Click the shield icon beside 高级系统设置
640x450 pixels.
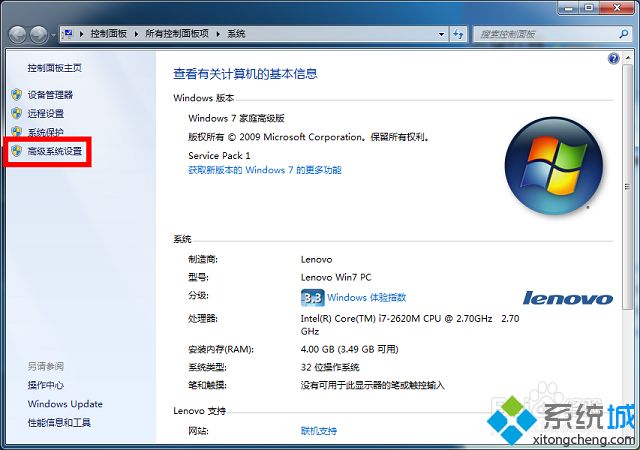coord(16,151)
